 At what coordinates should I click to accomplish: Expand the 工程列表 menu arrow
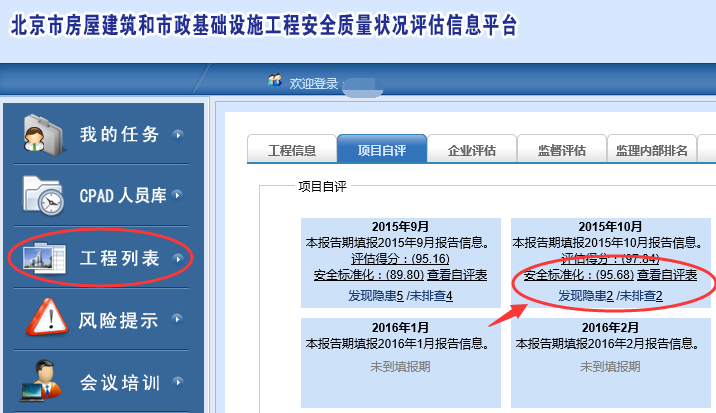click(x=178, y=259)
